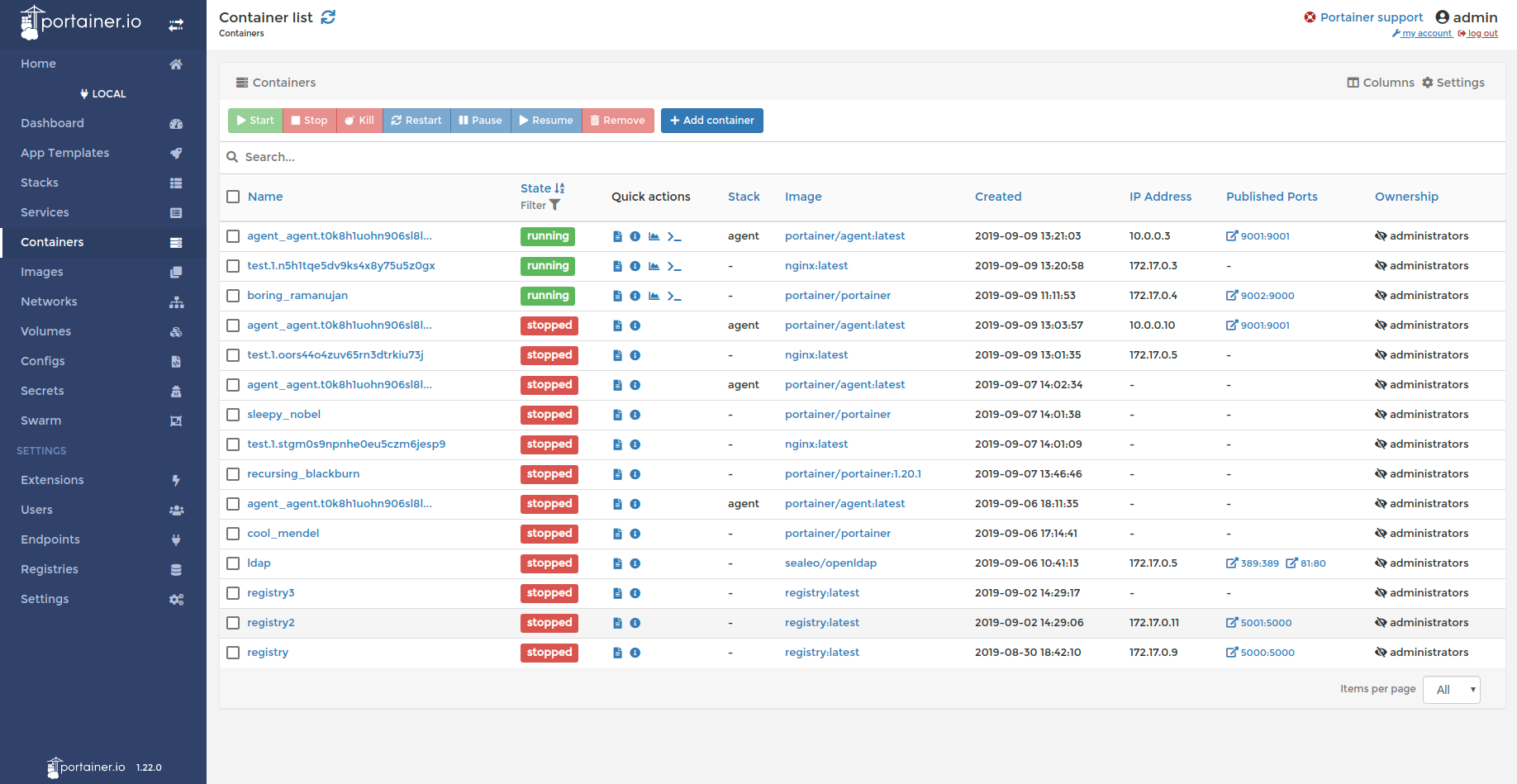Viewport: 1517px width, 784px height.
Task: Check the ldap container checkbox
Action: 233,563
